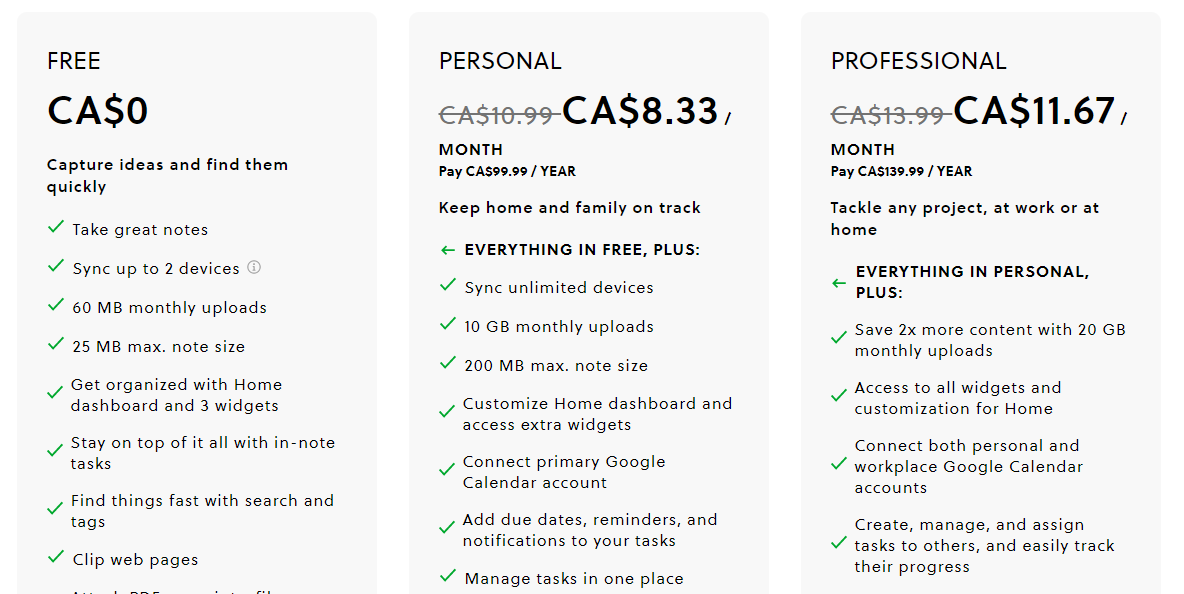The height and width of the screenshot is (594, 1184).
Task: Click the info icon beside Sync up to 2 devices
Action: [254, 267]
